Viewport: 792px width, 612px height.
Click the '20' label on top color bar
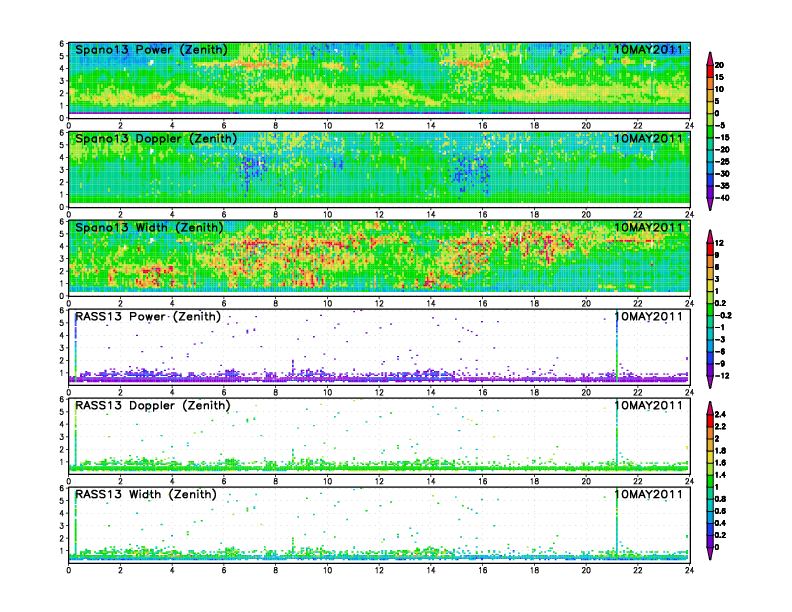[719, 65]
